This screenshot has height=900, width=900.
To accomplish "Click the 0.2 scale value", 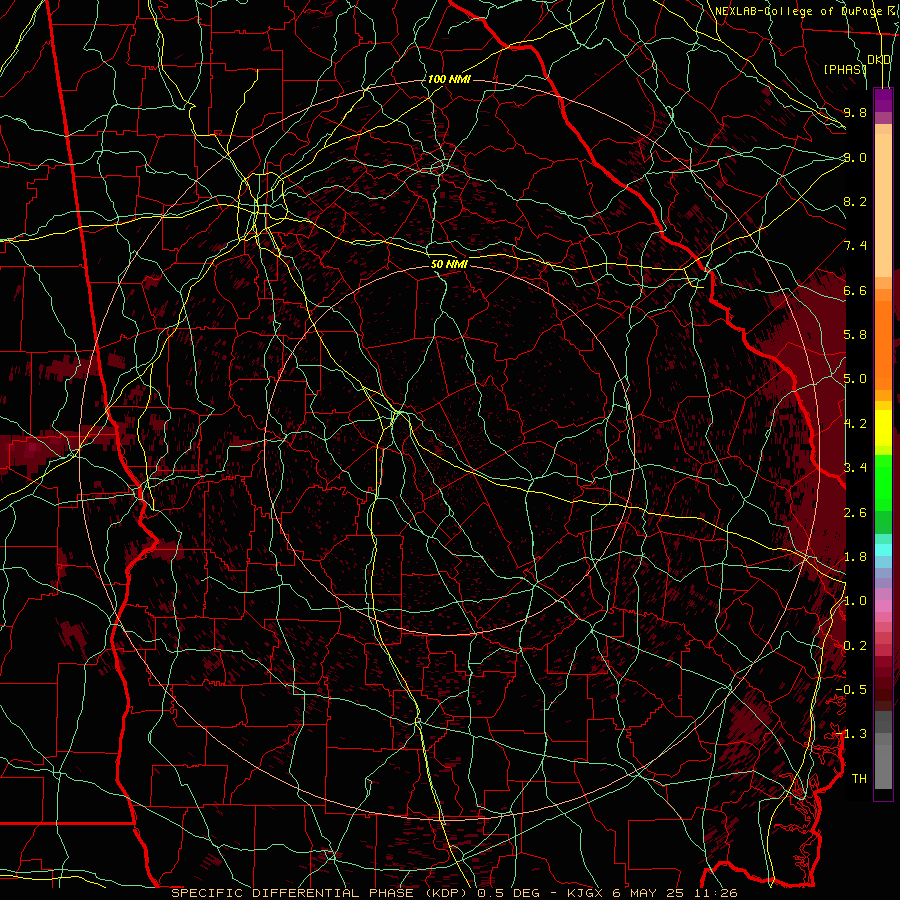I will click(x=855, y=646).
